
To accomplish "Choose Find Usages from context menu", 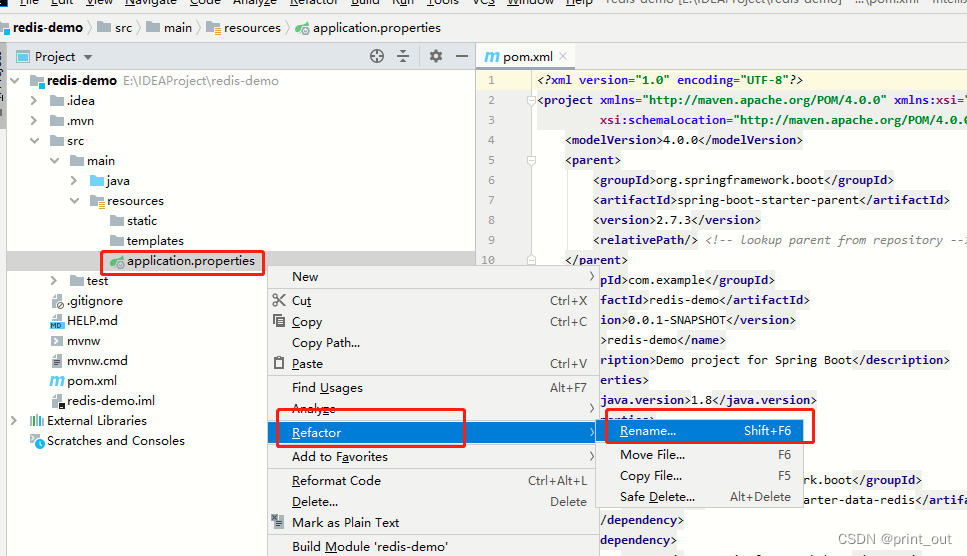I will [433, 388].
